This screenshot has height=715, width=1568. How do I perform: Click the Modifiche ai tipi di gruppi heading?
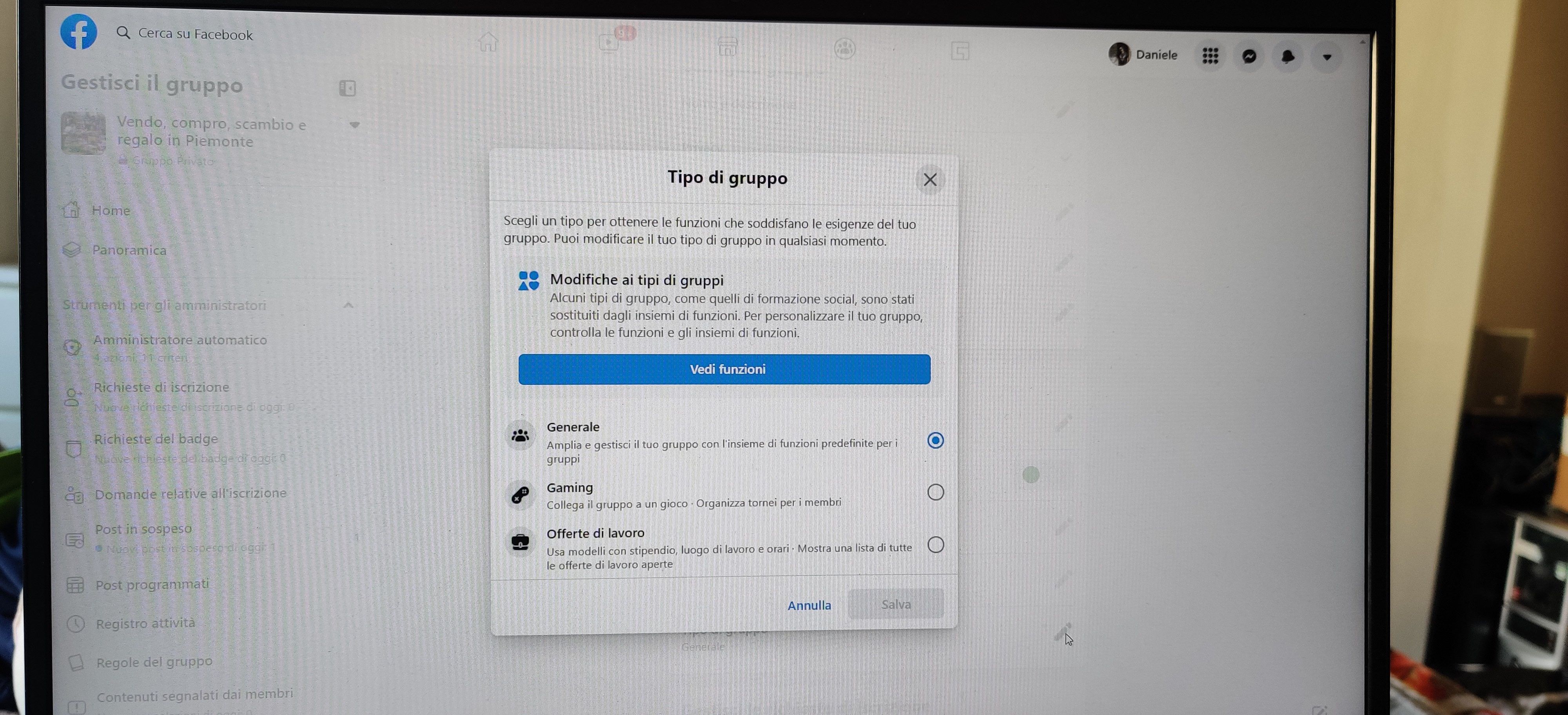[x=637, y=280]
